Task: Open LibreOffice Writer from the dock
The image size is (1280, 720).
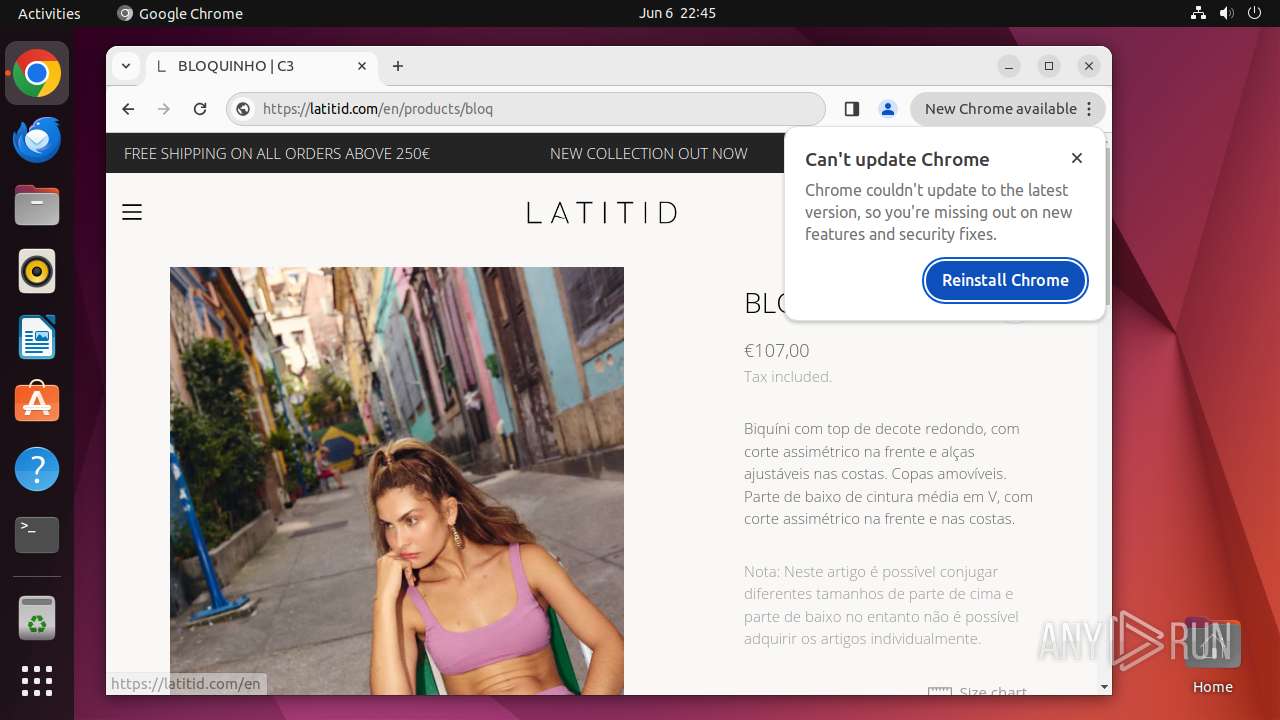Action: pos(37,337)
